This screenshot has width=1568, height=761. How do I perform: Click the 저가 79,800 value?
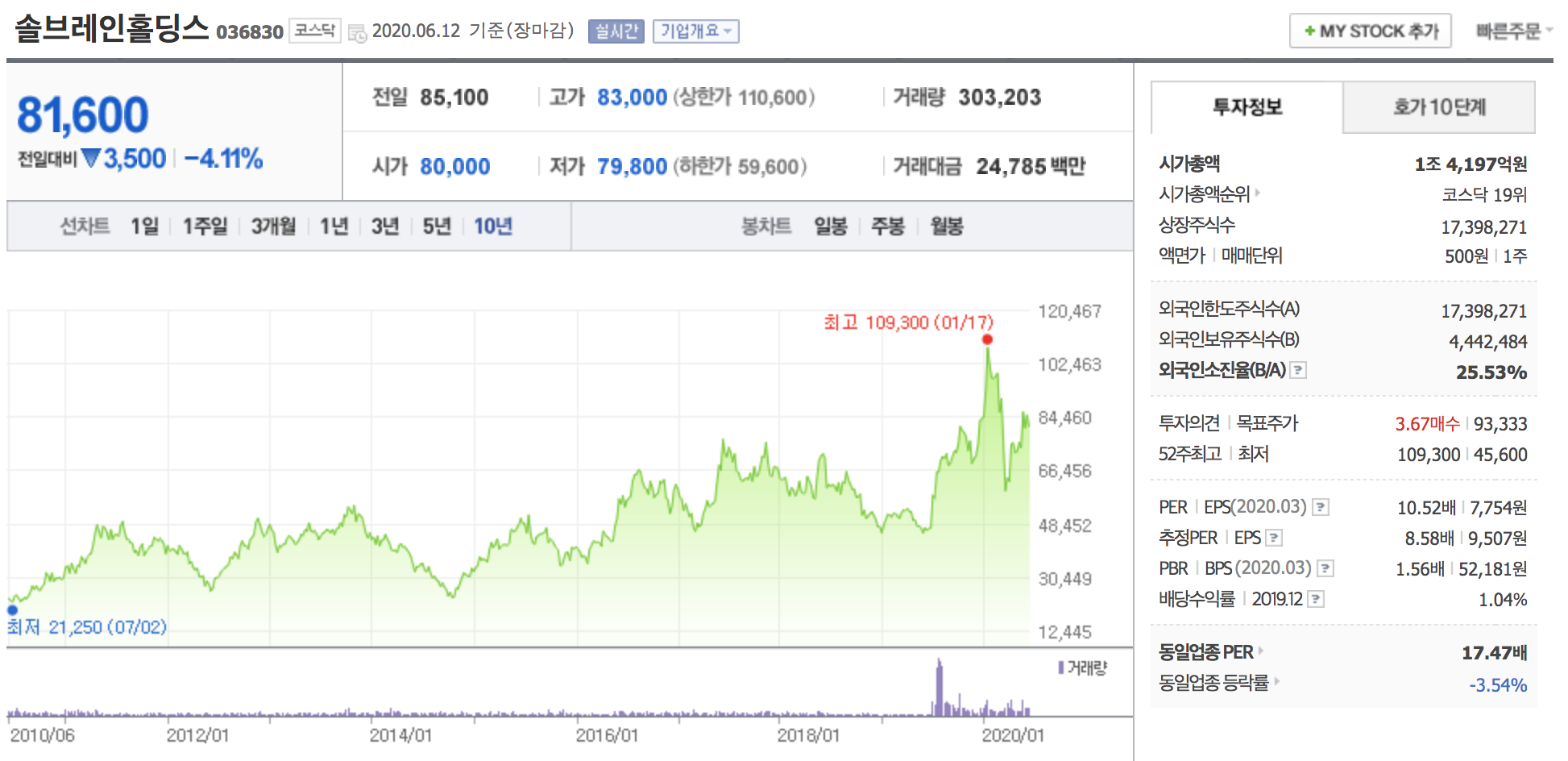coord(632,166)
